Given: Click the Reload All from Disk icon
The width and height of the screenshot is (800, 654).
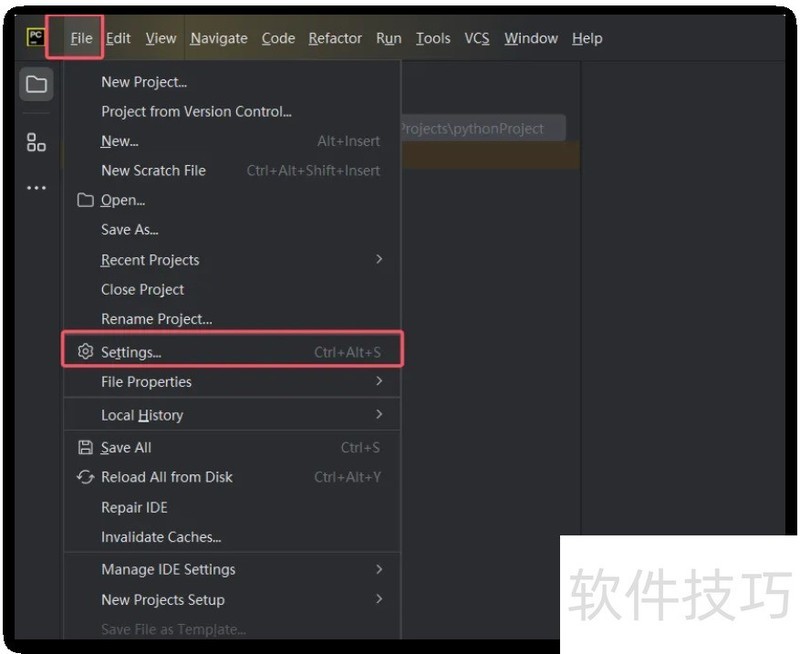Looking at the screenshot, I should [85, 478].
